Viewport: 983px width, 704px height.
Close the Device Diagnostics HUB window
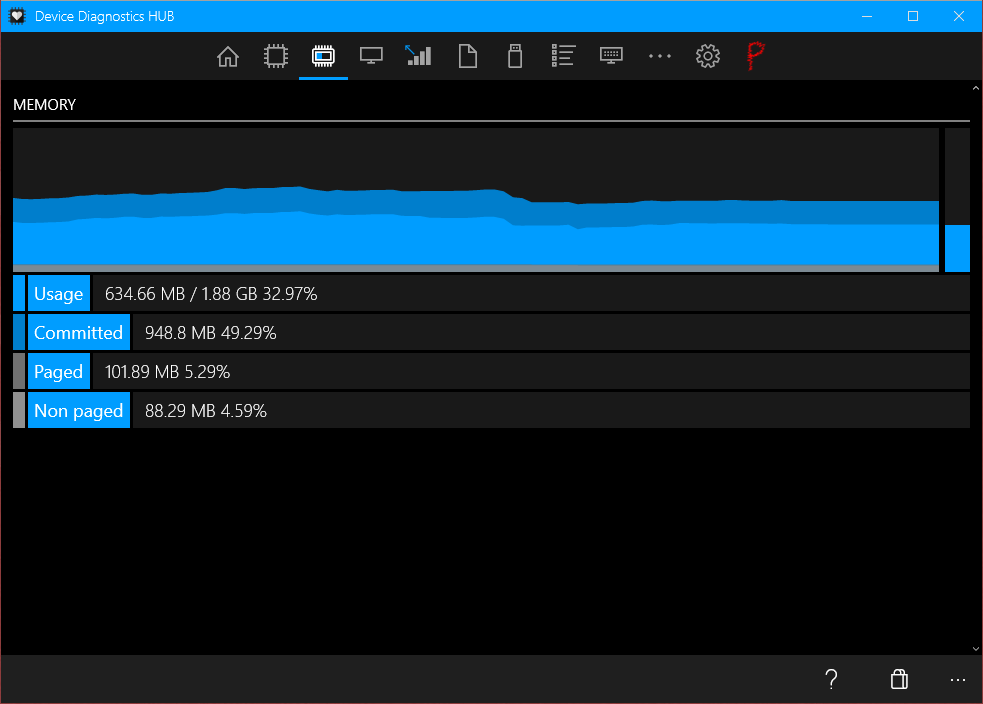click(959, 16)
